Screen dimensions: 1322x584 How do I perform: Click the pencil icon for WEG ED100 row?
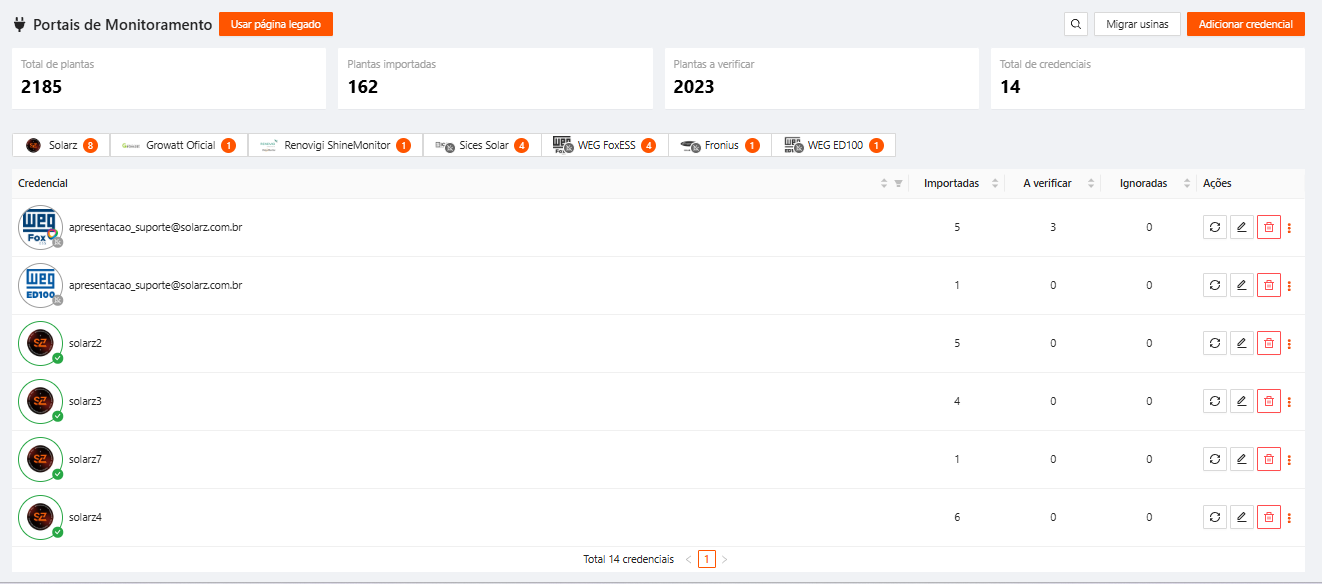point(1241,286)
